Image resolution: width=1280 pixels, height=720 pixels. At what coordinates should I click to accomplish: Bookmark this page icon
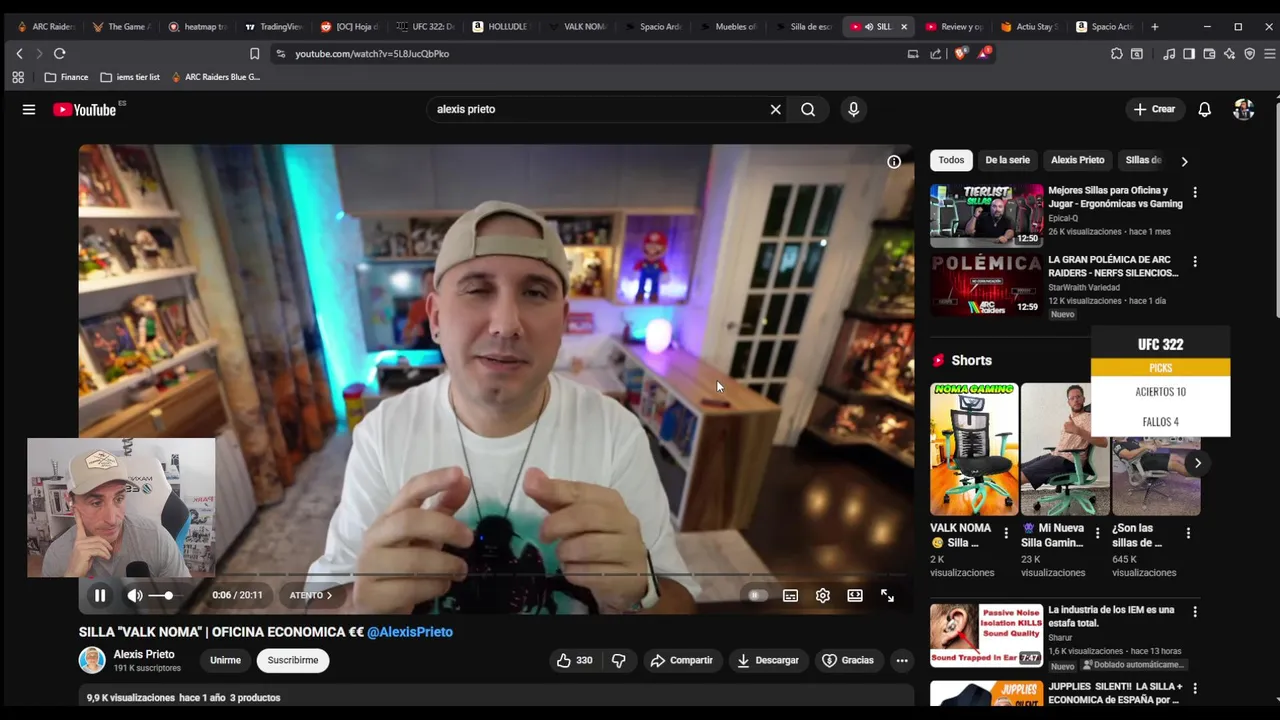254,54
